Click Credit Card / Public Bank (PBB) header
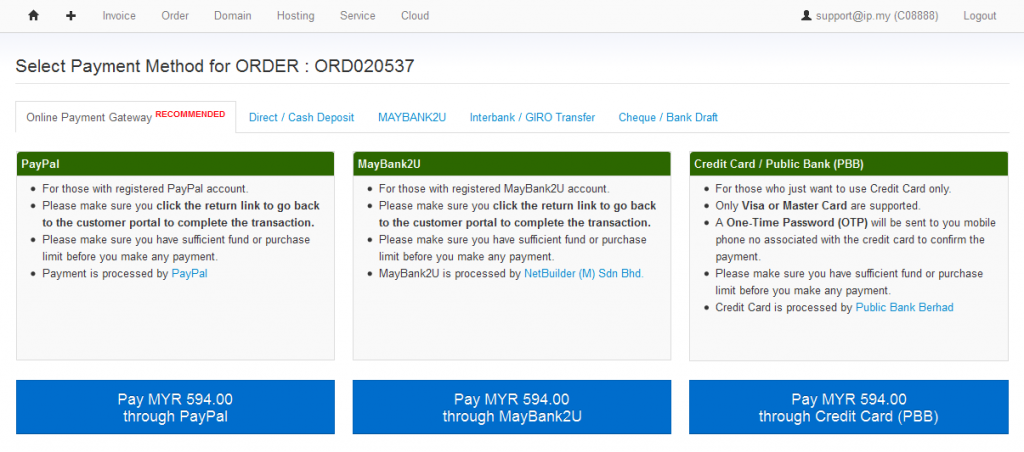Image resolution: width=1024 pixels, height=452 pixels. (848, 164)
